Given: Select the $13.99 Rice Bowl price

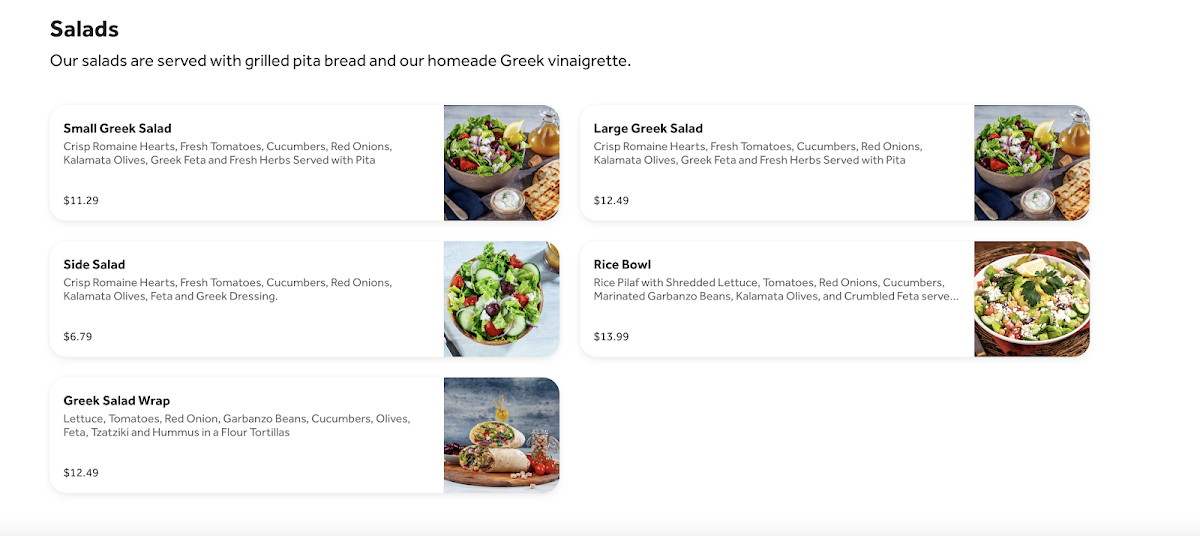Looking at the screenshot, I should coord(611,337).
